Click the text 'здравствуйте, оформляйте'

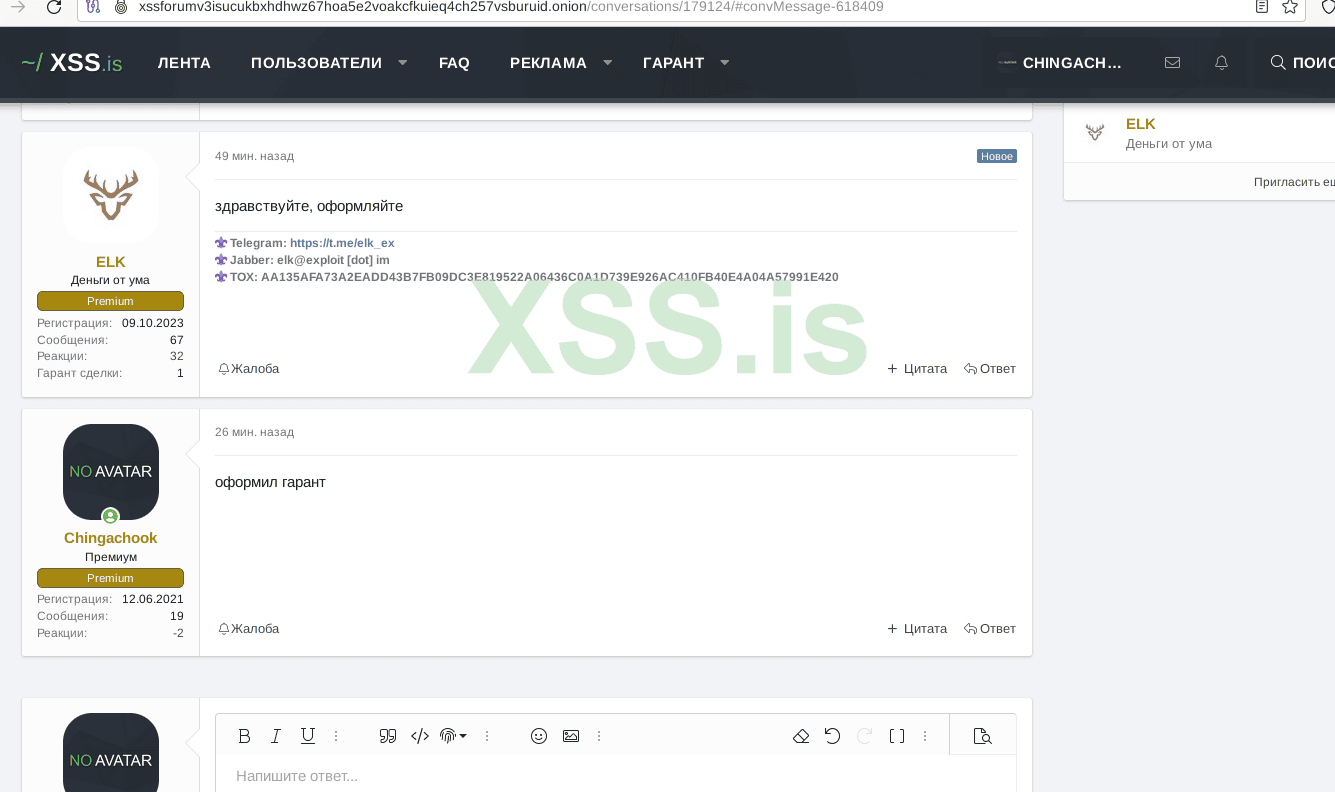[309, 206]
